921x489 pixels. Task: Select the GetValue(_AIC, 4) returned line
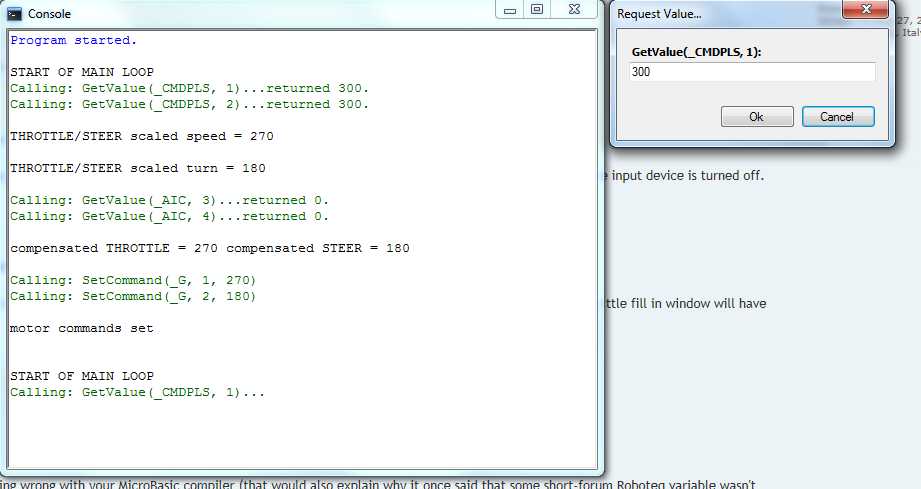coord(169,216)
